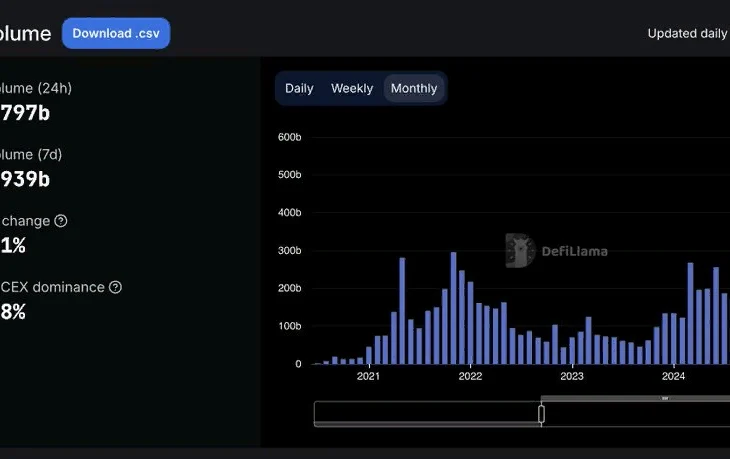730x459 pixels.
Task: Click the chart range slider handle
Action: pyautogui.click(x=541, y=414)
